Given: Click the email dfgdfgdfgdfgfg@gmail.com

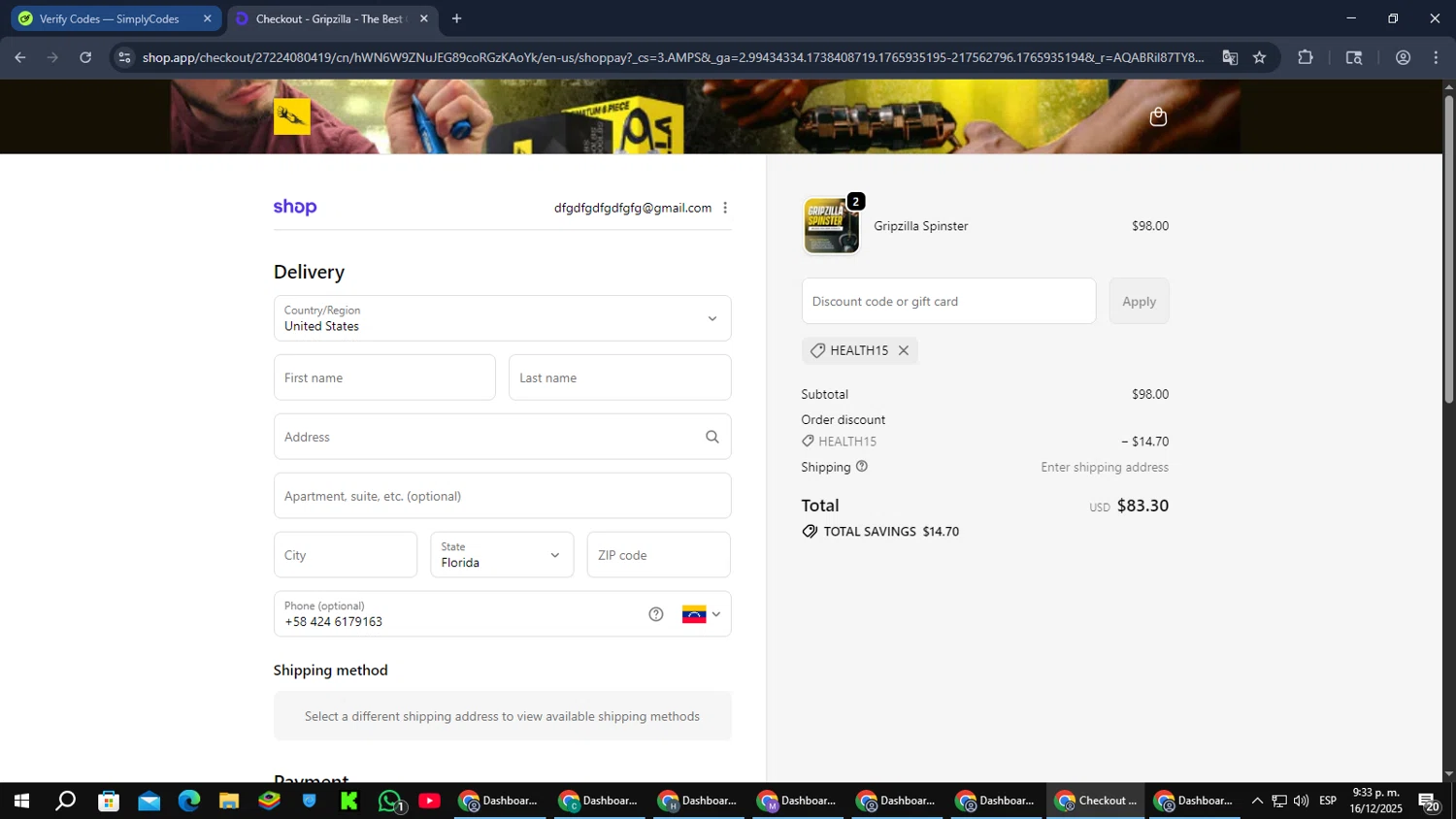Looking at the screenshot, I should (633, 208).
